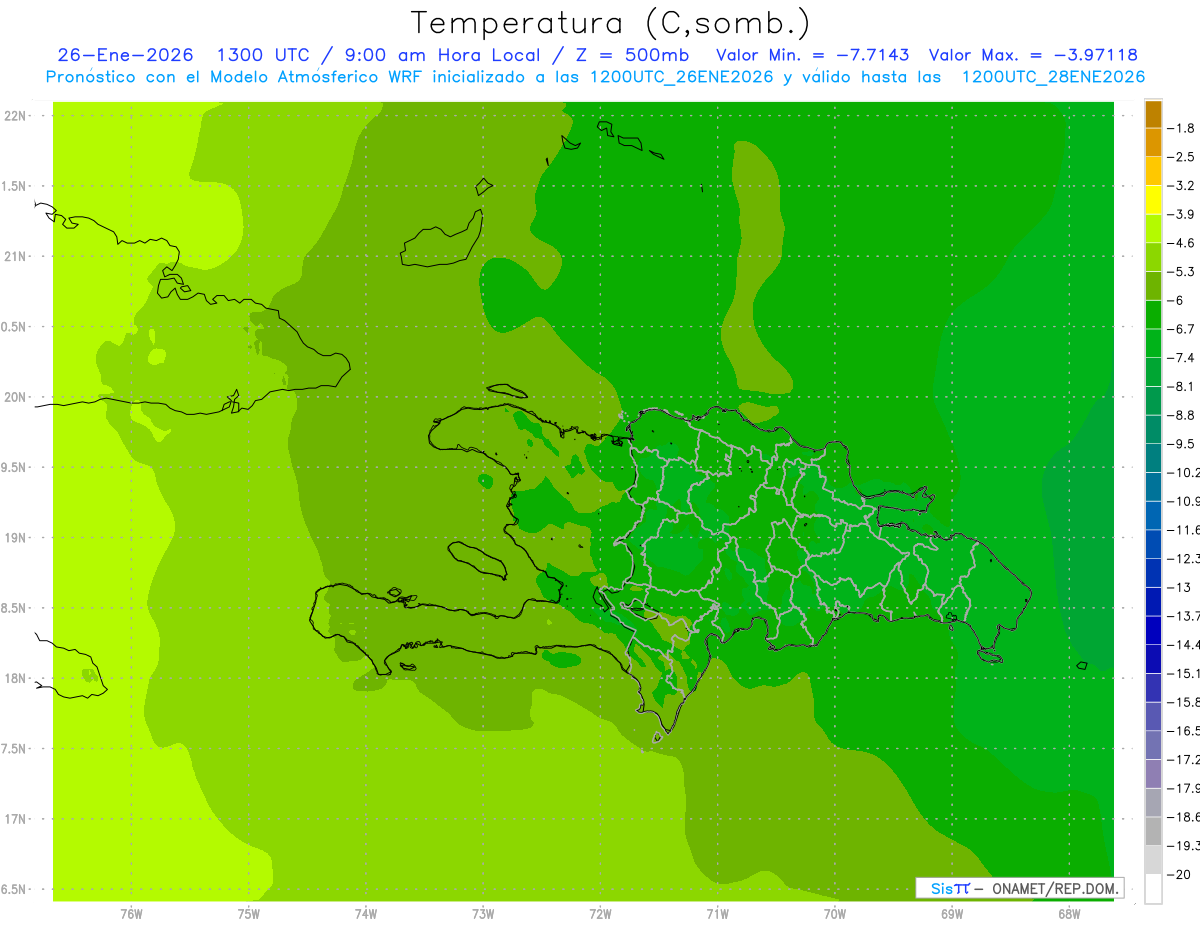Click the "73W" longitude axis label
Viewport: 1200px width, 927px height.
[x=483, y=913]
